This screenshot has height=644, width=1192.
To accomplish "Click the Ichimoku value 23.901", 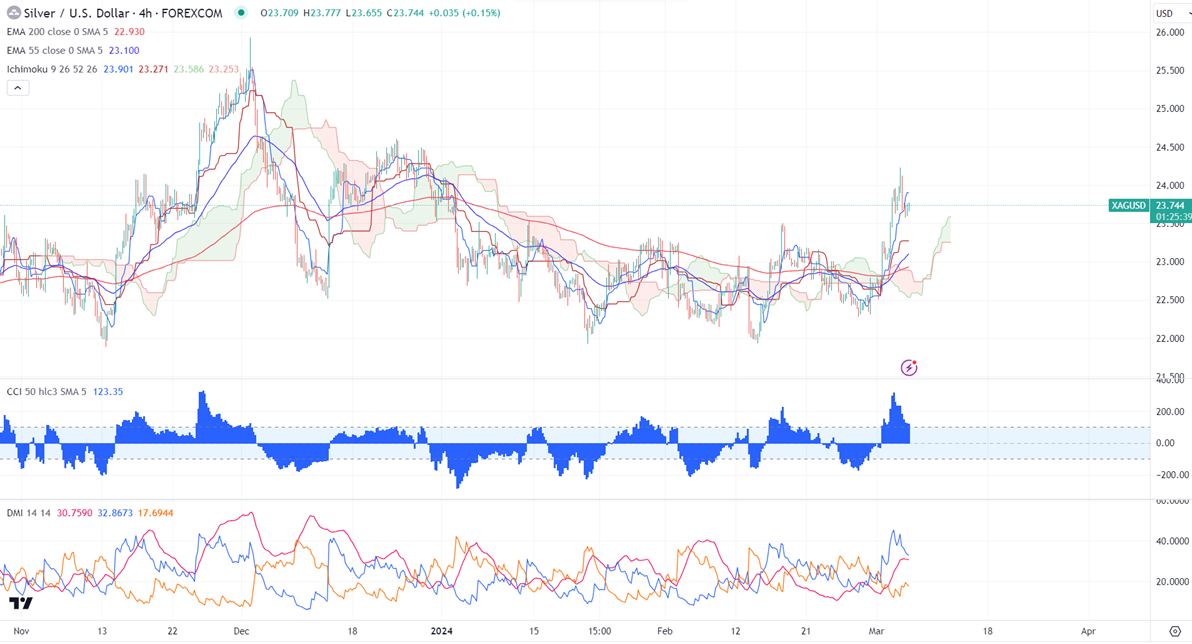I will (119, 69).
